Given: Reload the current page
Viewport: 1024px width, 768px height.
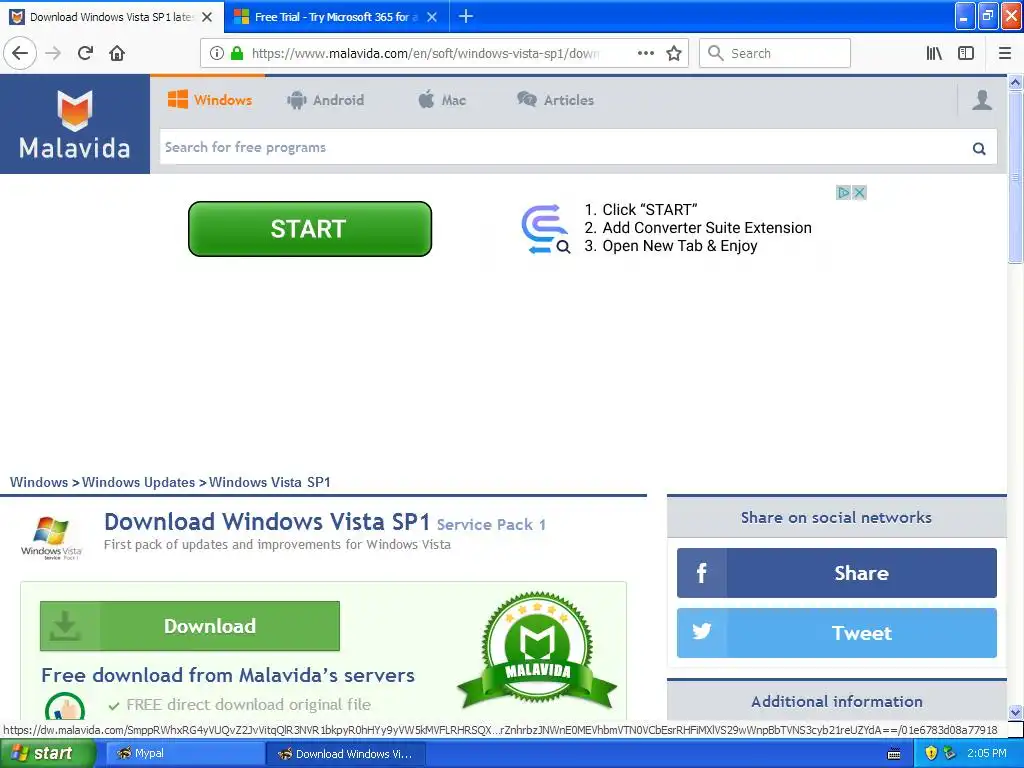Looking at the screenshot, I should pyautogui.click(x=85, y=53).
